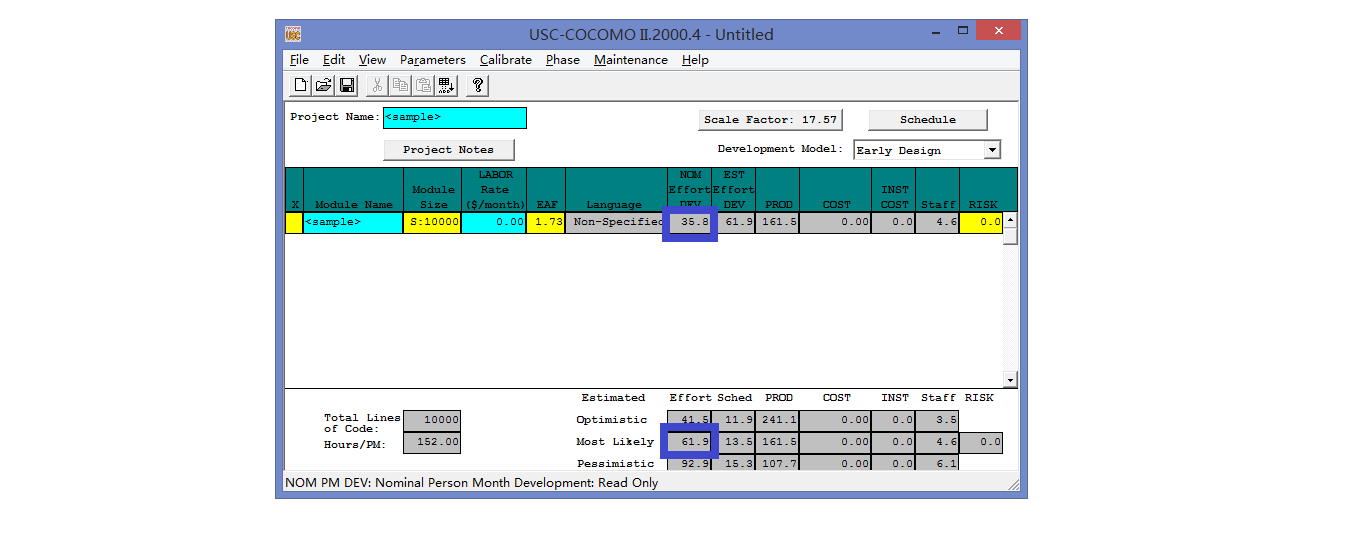Click the Pessimistic staff value 6.1
Image resolution: width=1360 pixels, height=544 pixels.
coord(937,463)
